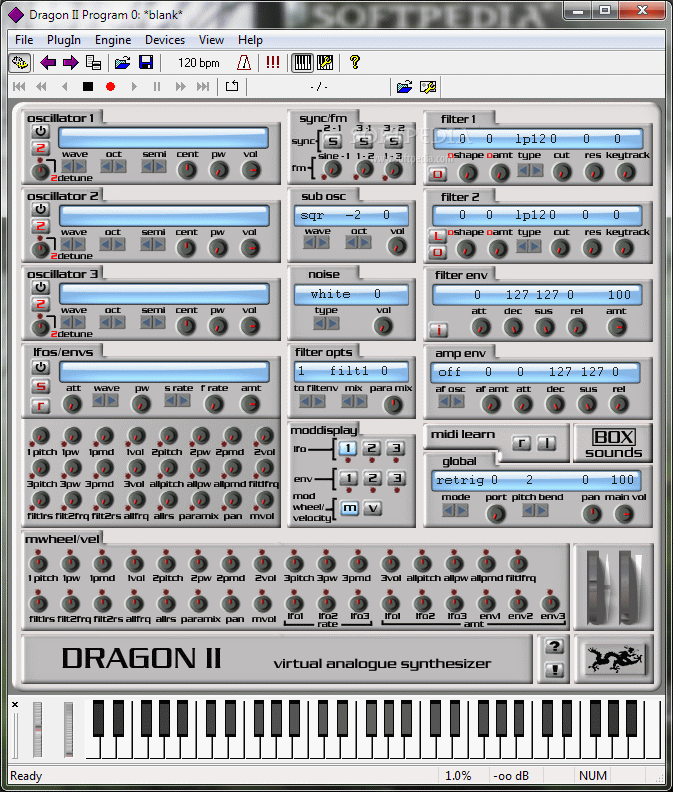Image resolution: width=673 pixels, height=792 pixels.
Task: Step oscillator 3 semi selector arrows
Action: coord(153,322)
